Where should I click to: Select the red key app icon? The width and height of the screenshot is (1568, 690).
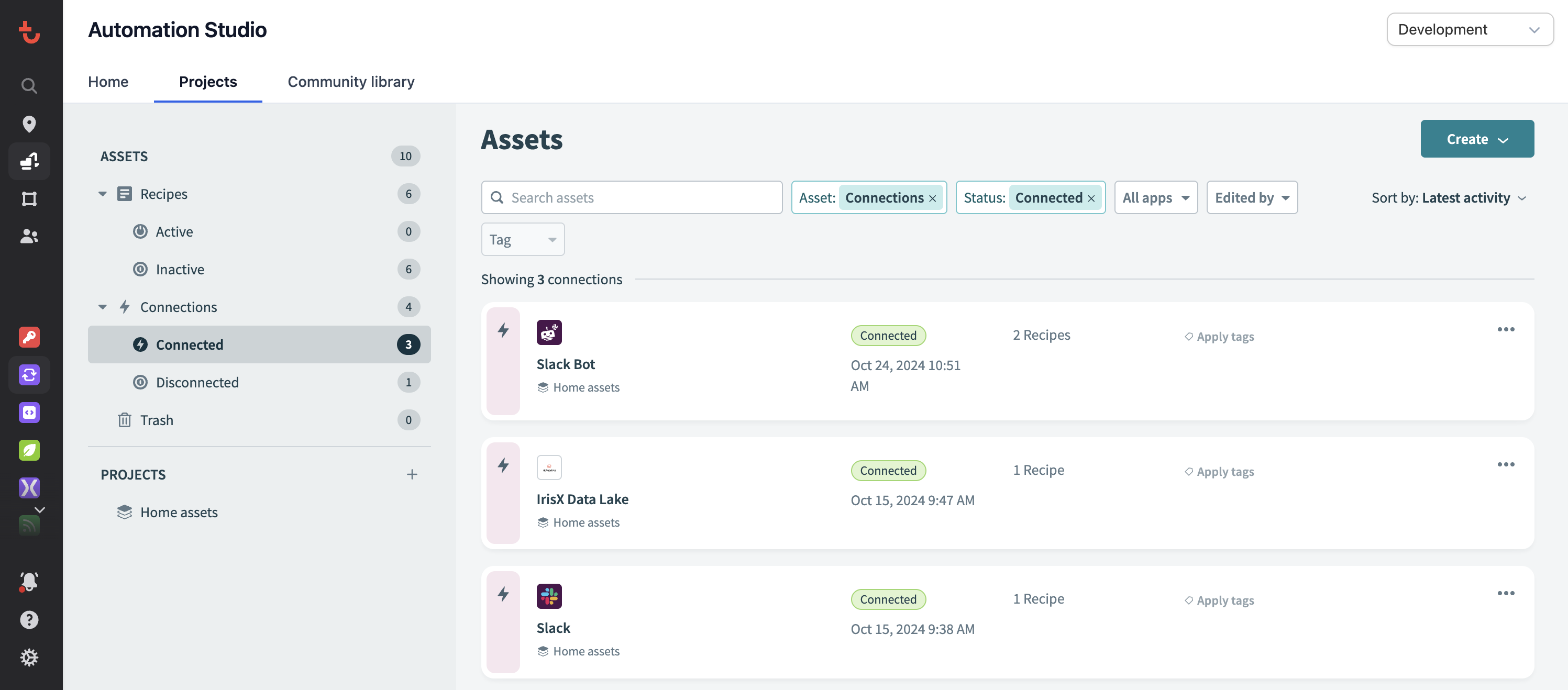coord(29,337)
